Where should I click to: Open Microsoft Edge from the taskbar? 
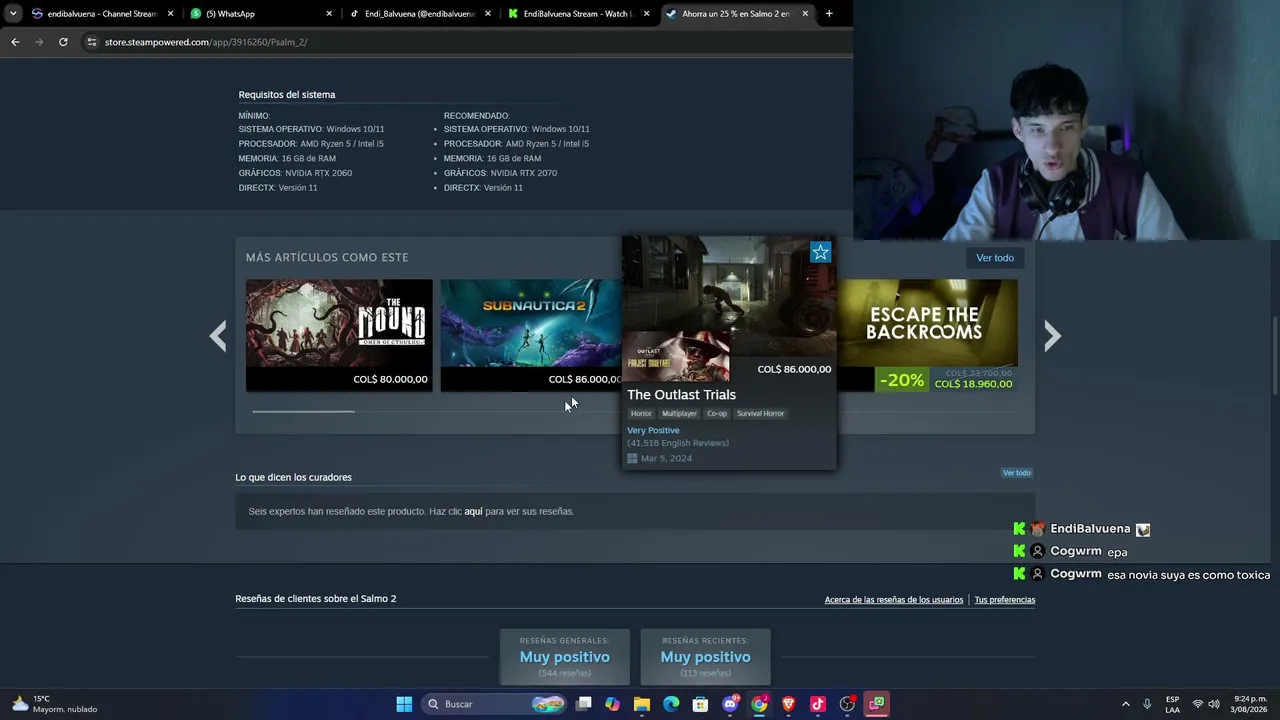click(671, 704)
